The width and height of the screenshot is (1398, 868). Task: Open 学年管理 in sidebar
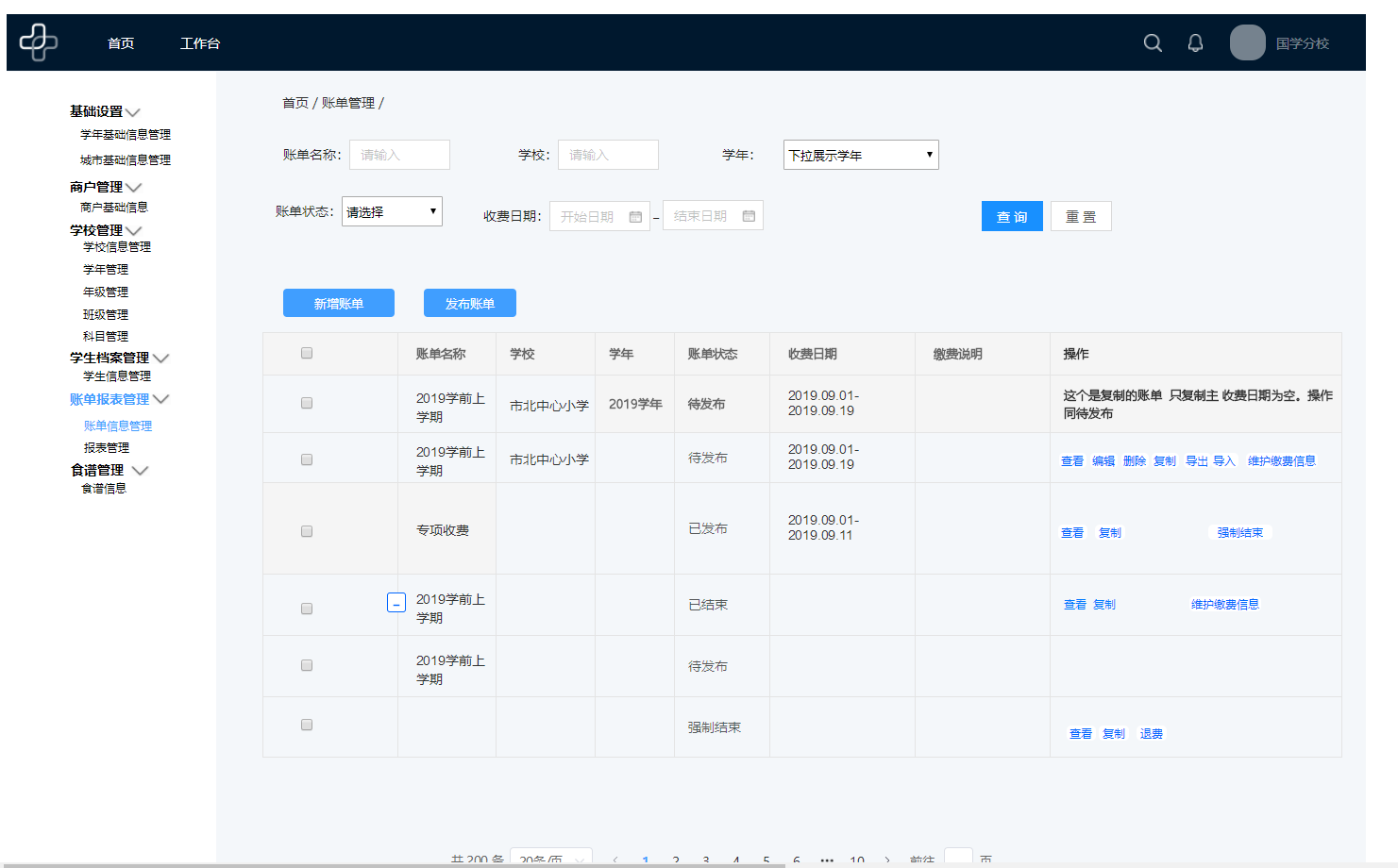coord(106,270)
